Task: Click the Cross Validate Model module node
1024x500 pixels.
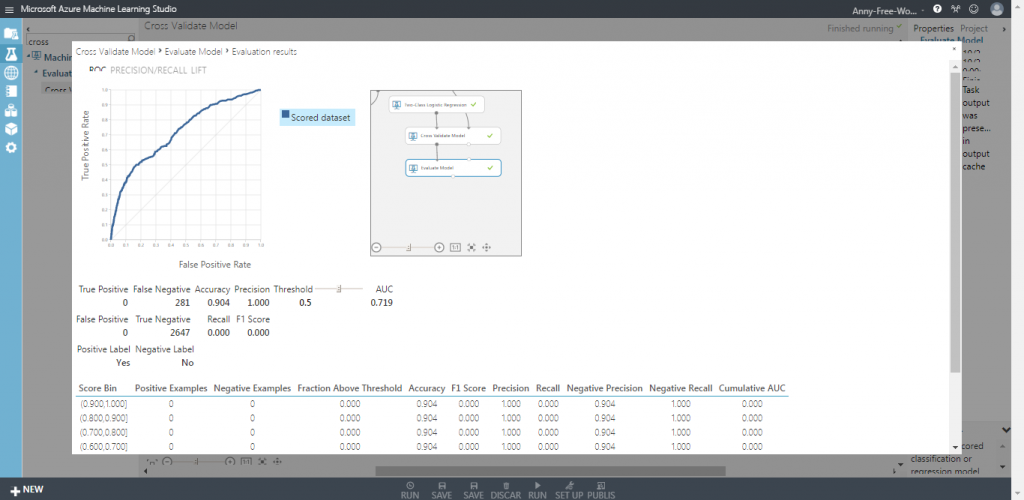Action: click(x=453, y=136)
